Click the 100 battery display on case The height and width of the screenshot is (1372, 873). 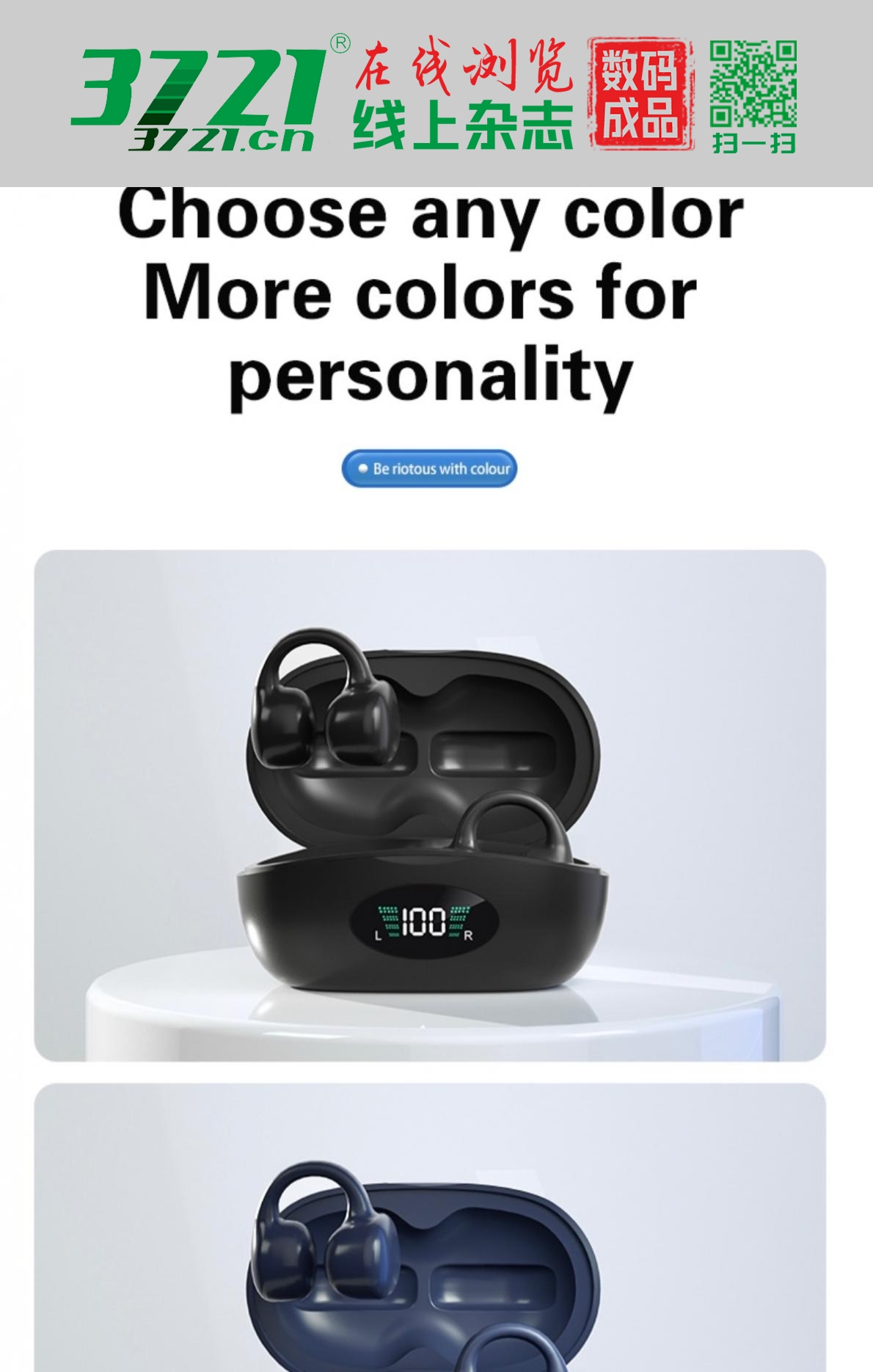click(423, 921)
